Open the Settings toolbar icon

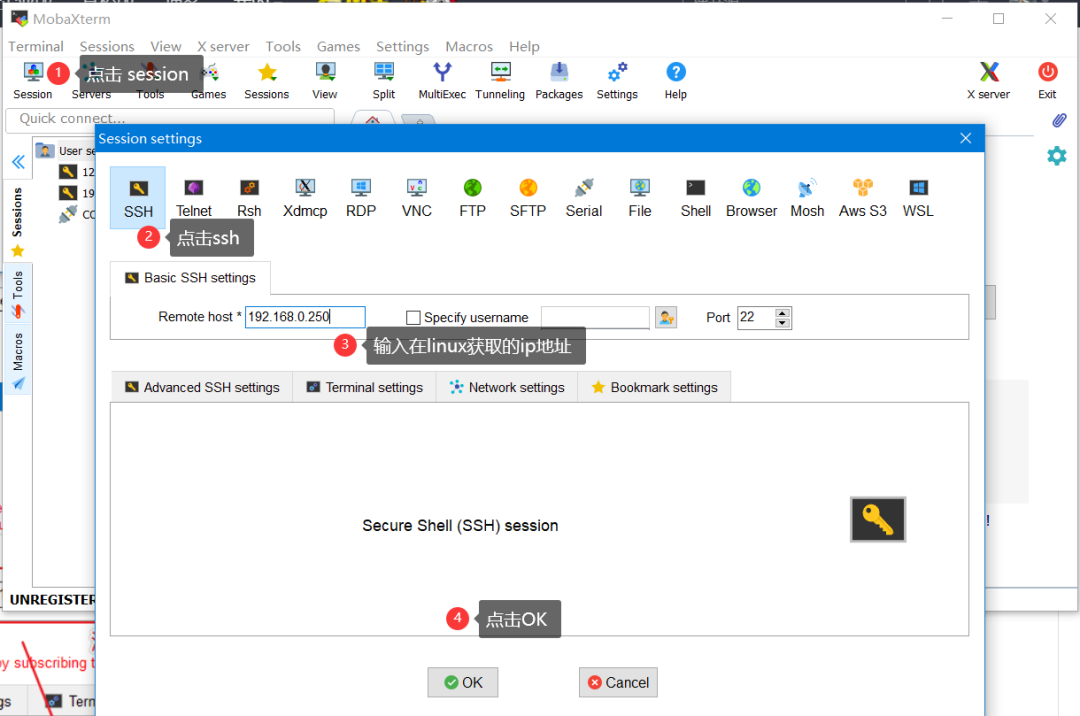[x=617, y=81]
